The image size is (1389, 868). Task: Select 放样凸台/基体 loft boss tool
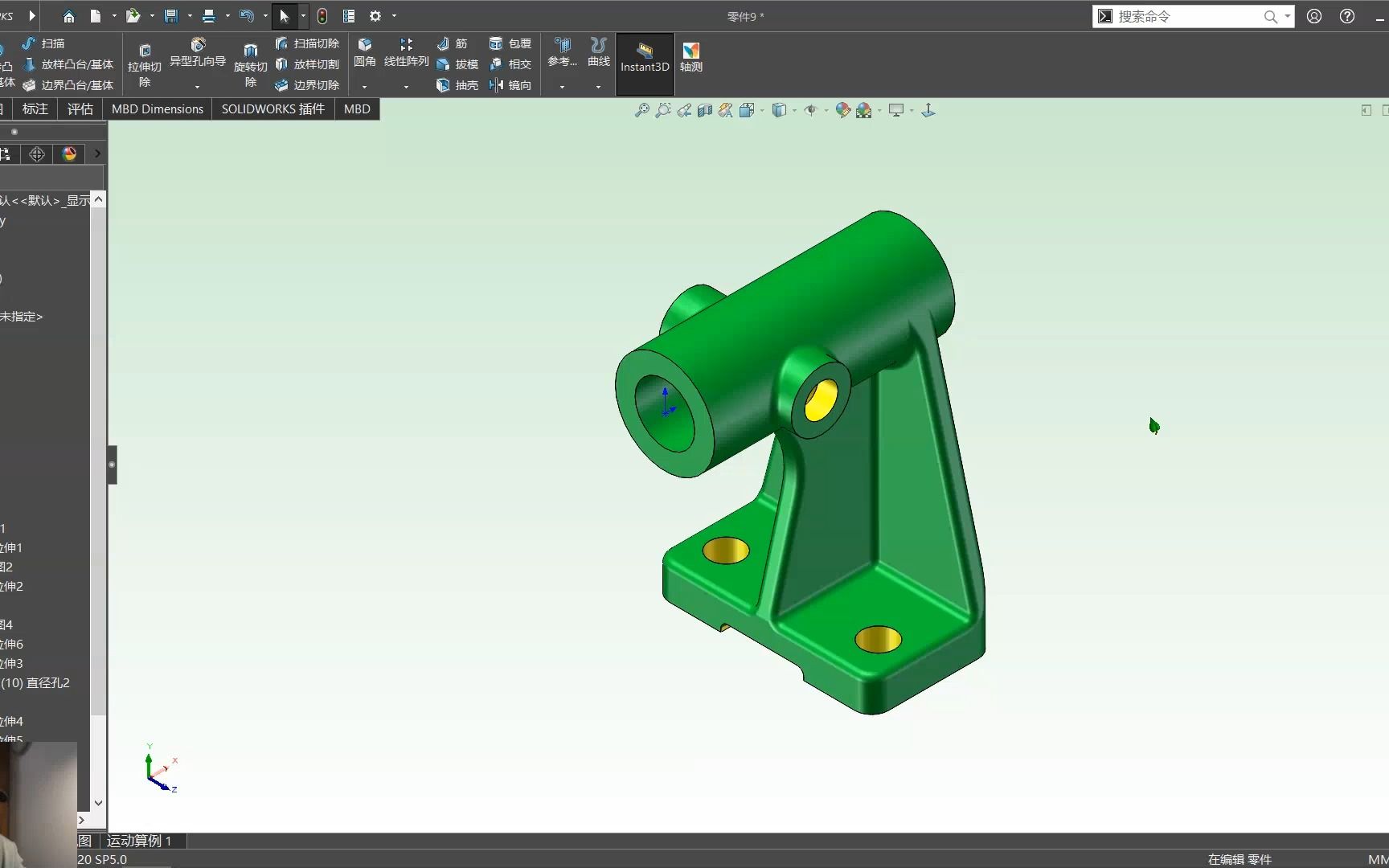68,64
